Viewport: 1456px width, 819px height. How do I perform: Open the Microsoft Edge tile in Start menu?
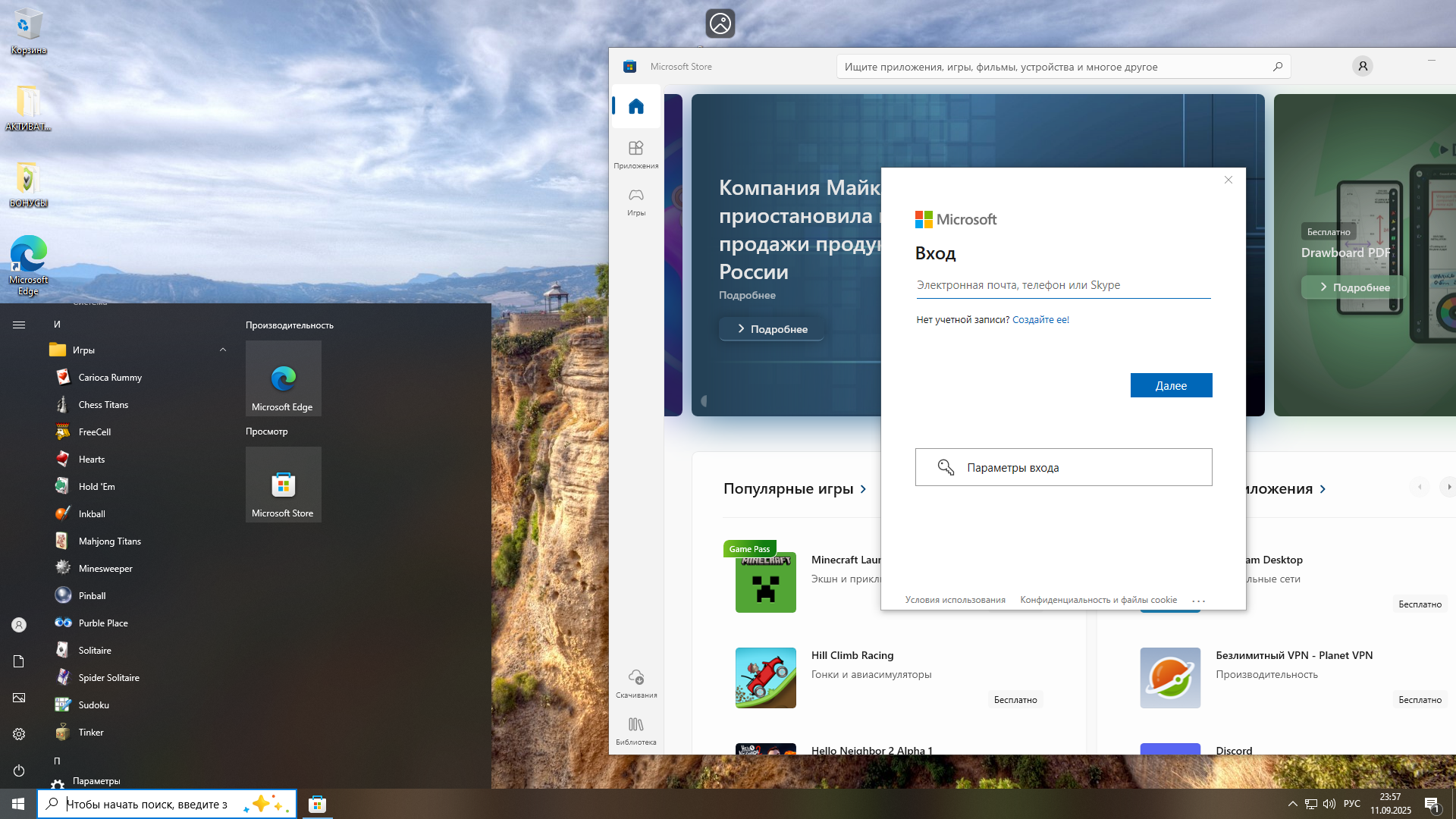(x=283, y=378)
